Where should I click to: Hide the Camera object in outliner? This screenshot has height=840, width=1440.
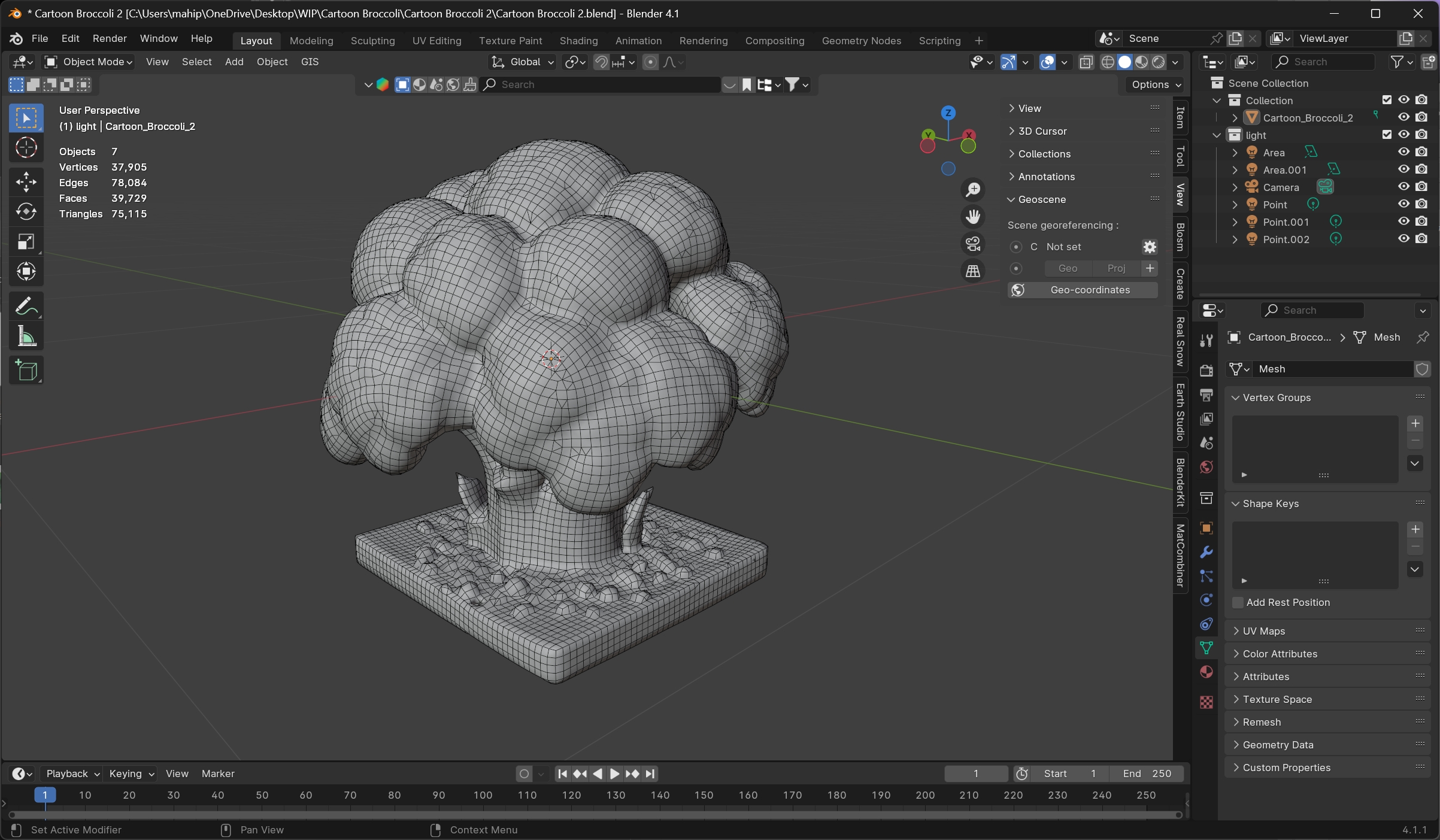point(1403,187)
